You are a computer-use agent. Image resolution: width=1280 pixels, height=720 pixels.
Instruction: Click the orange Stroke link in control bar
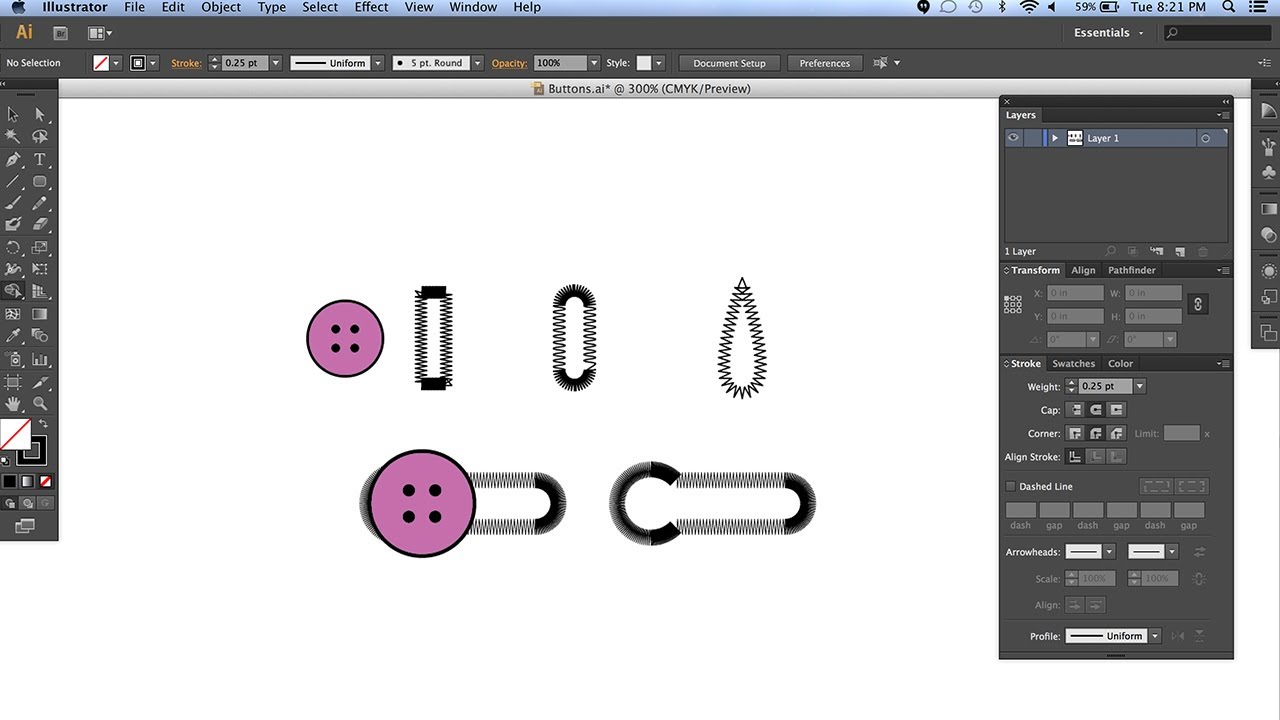click(186, 63)
